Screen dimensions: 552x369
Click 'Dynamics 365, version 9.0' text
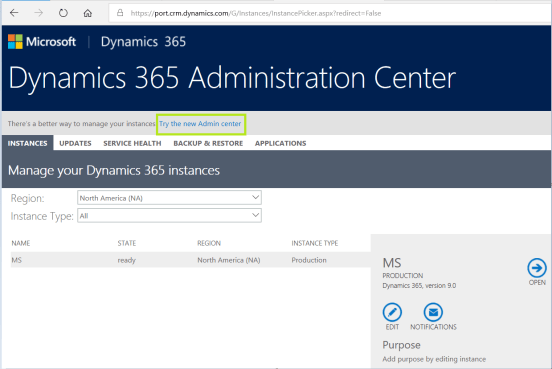(419, 285)
